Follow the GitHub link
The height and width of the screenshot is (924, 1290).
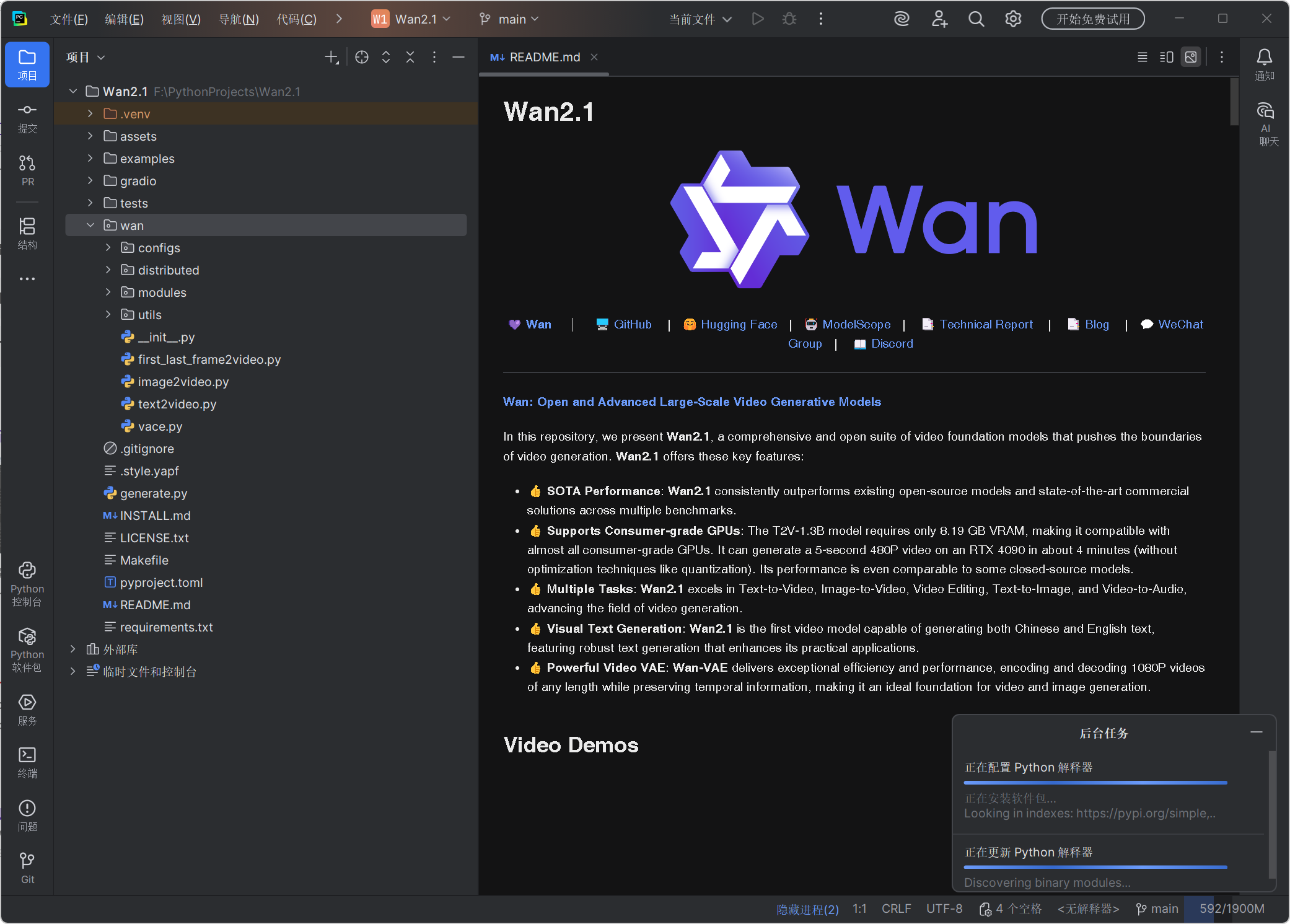coord(633,324)
